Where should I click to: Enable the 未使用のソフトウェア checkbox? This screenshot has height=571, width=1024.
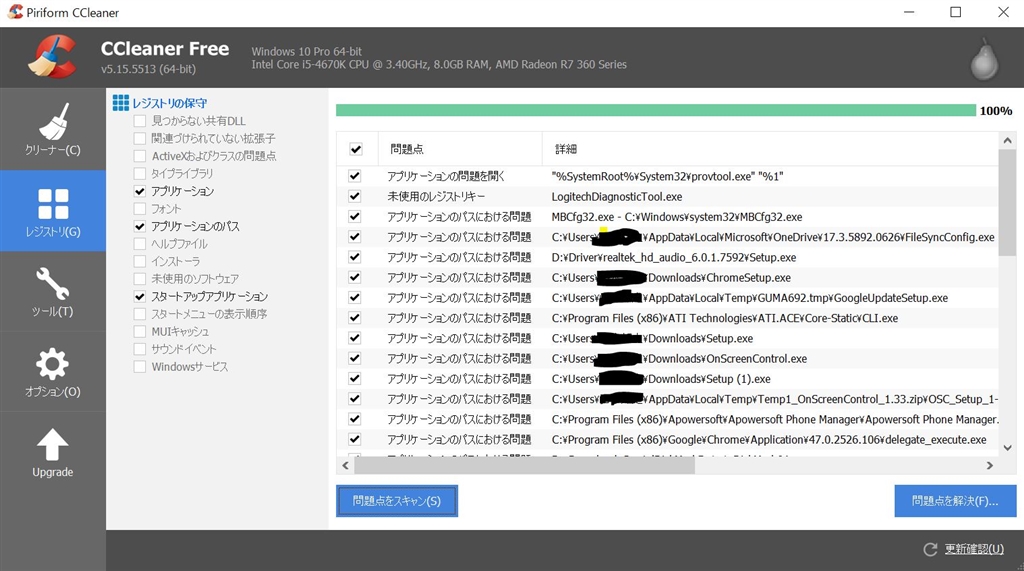[140, 279]
